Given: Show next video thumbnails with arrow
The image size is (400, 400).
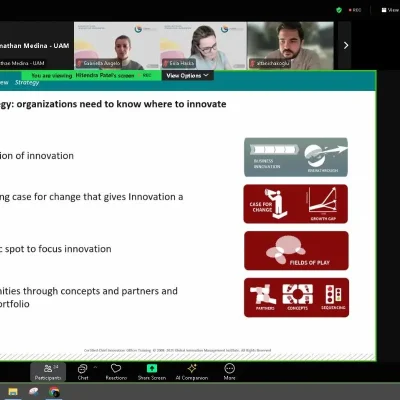Looking at the screenshot, I should (346, 45).
